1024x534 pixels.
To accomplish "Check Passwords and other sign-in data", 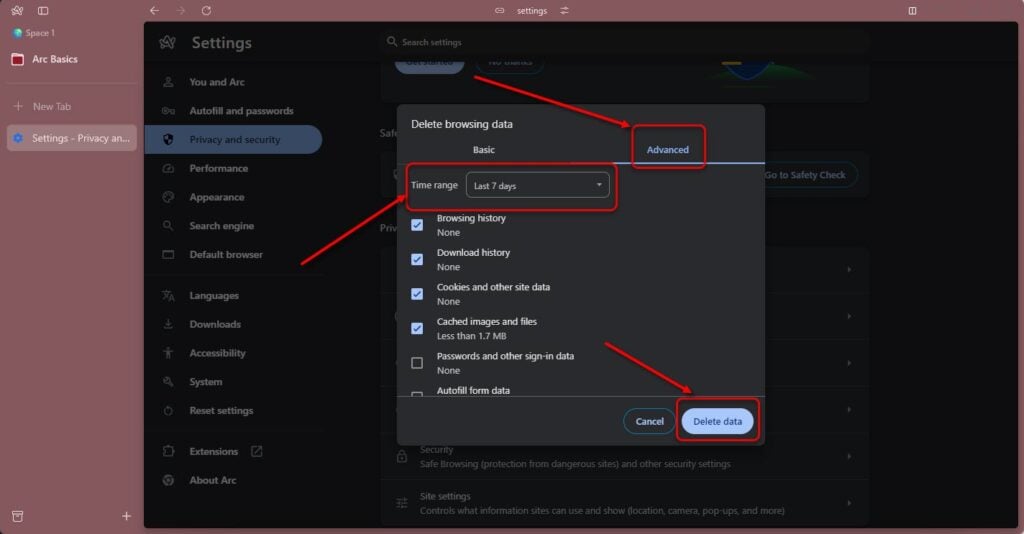I will click(x=417, y=362).
